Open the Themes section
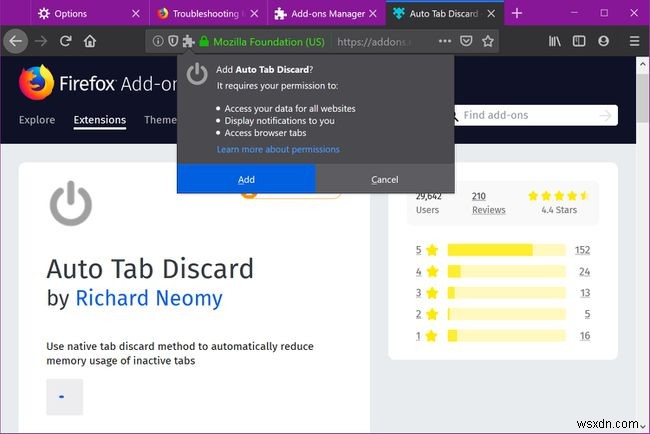Viewport: 650px width, 434px height. tap(160, 120)
